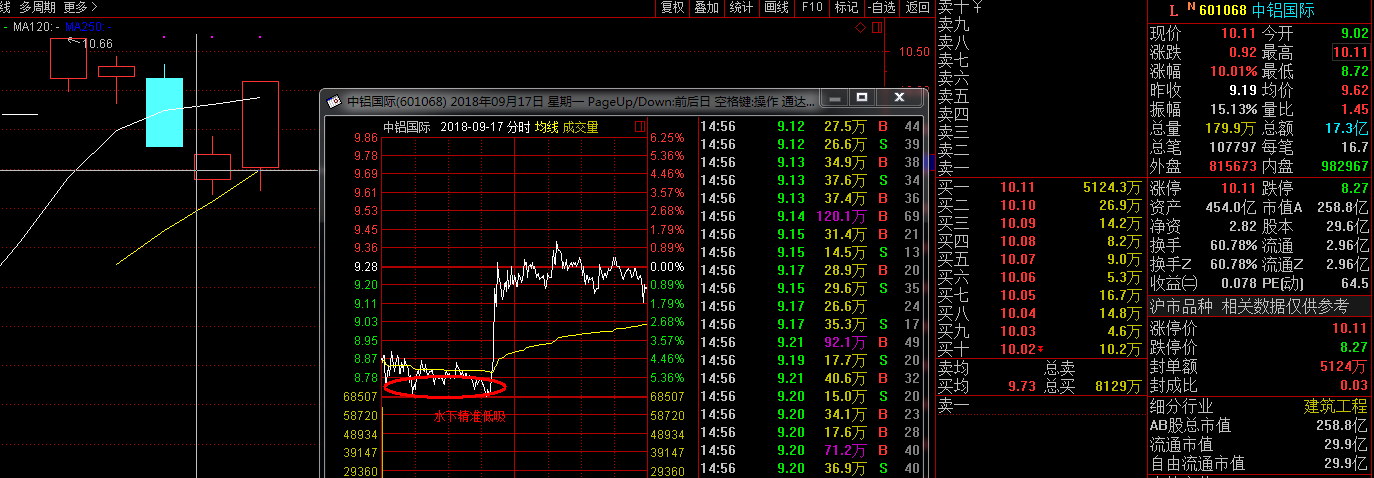Click the boxed 最高 value 10.11
1374x478 pixels.
coord(1350,52)
